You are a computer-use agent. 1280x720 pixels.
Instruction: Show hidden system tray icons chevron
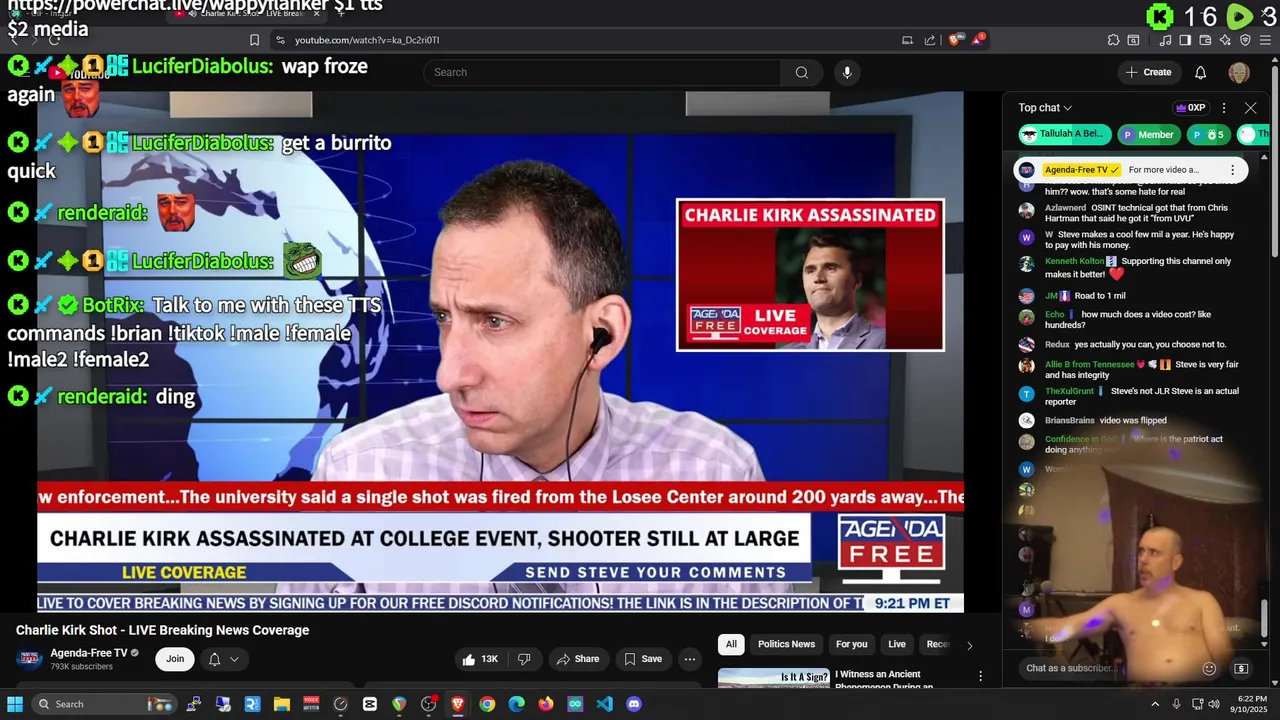coord(1155,704)
